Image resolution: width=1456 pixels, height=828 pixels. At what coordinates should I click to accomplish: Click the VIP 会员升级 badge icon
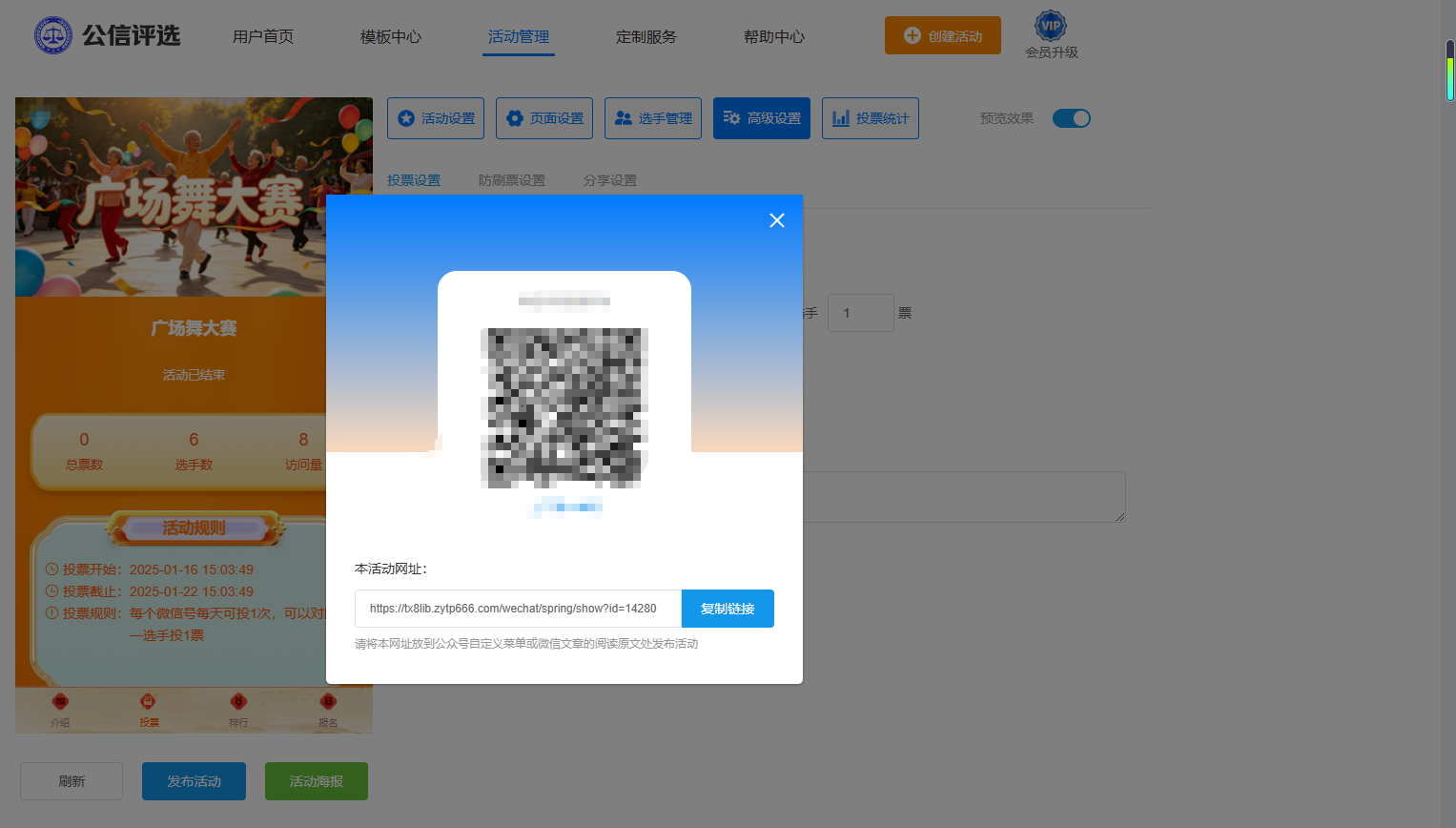1051,26
